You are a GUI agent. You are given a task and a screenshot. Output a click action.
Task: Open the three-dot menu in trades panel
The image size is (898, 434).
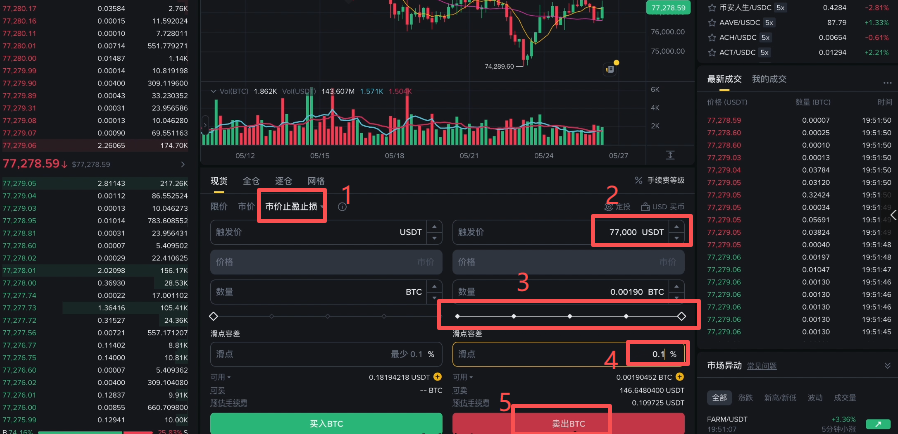[x=887, y=82]
